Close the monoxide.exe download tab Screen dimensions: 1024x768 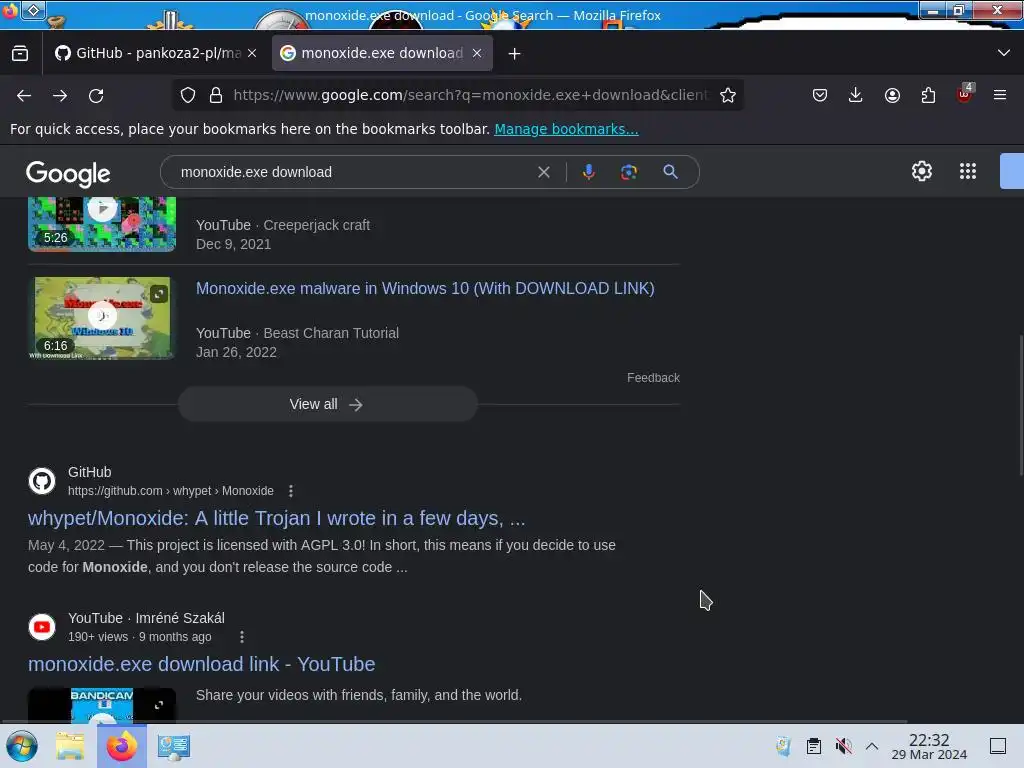(477, 54)
